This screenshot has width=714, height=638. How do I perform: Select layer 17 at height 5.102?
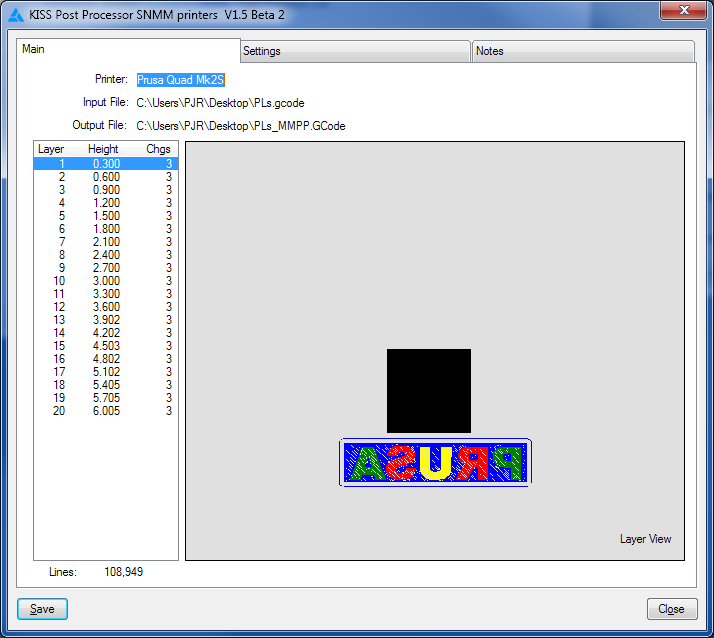coord(106,372)
